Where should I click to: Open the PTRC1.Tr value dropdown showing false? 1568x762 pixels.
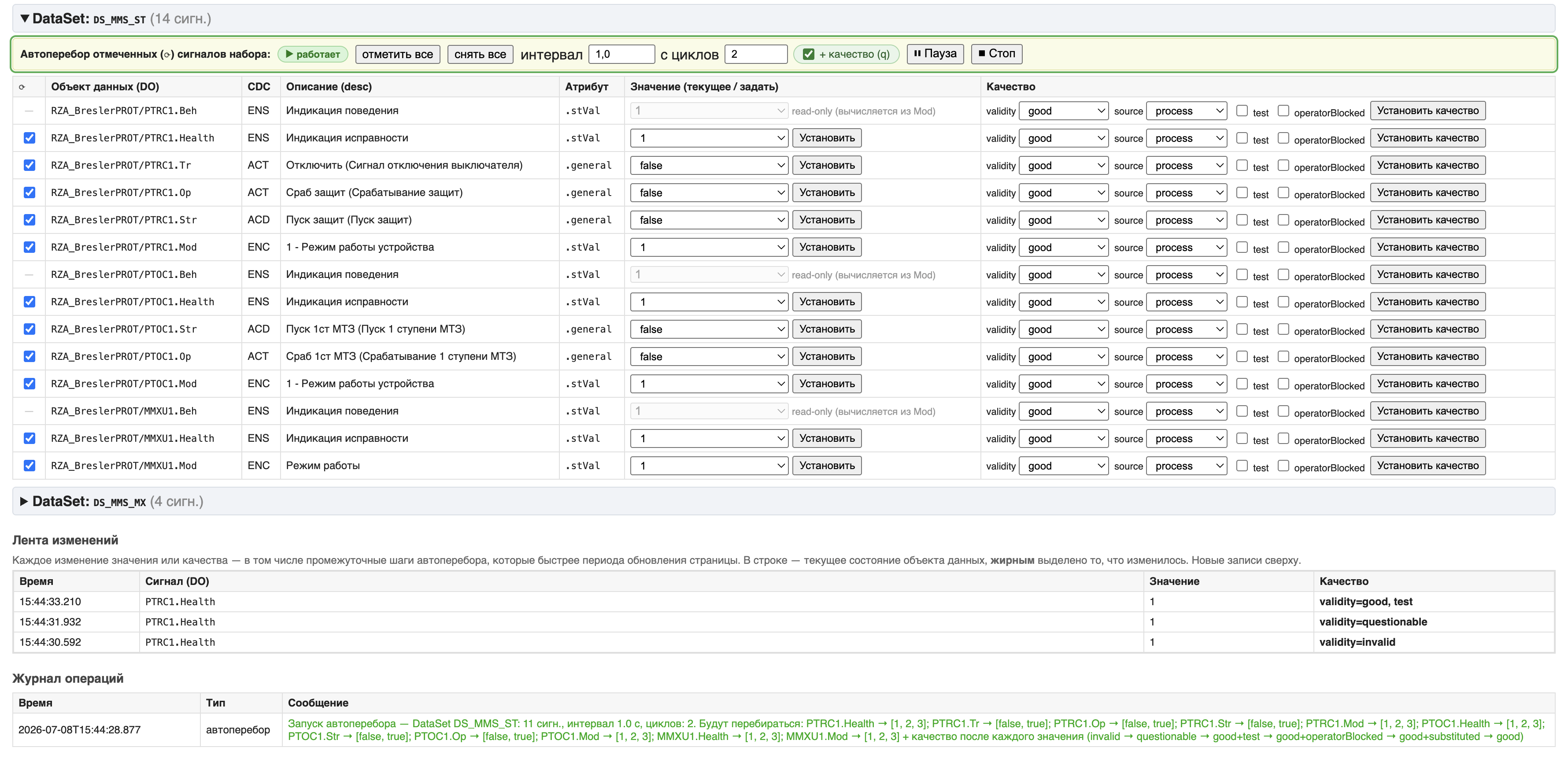click(709, 166)
